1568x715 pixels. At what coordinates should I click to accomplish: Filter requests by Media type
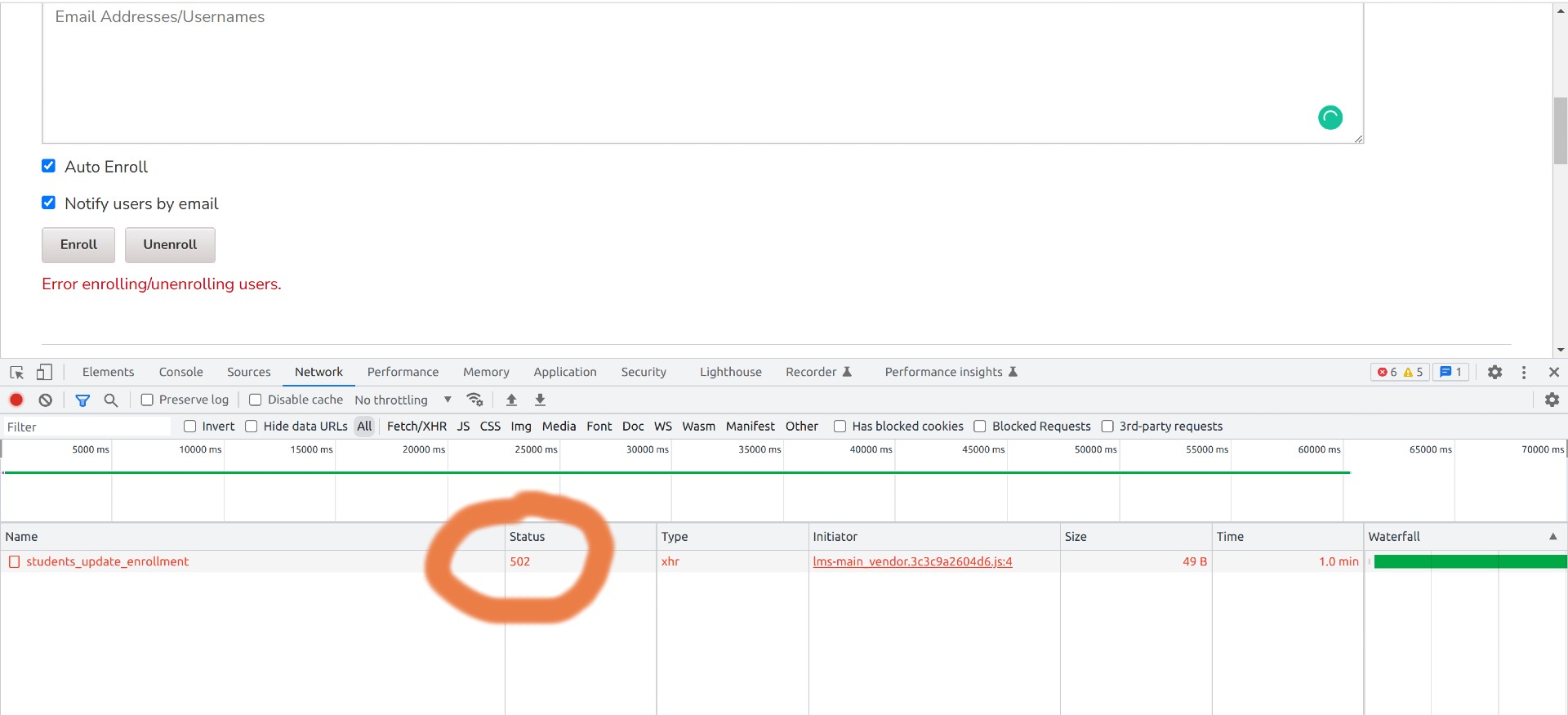click(559, 426)
